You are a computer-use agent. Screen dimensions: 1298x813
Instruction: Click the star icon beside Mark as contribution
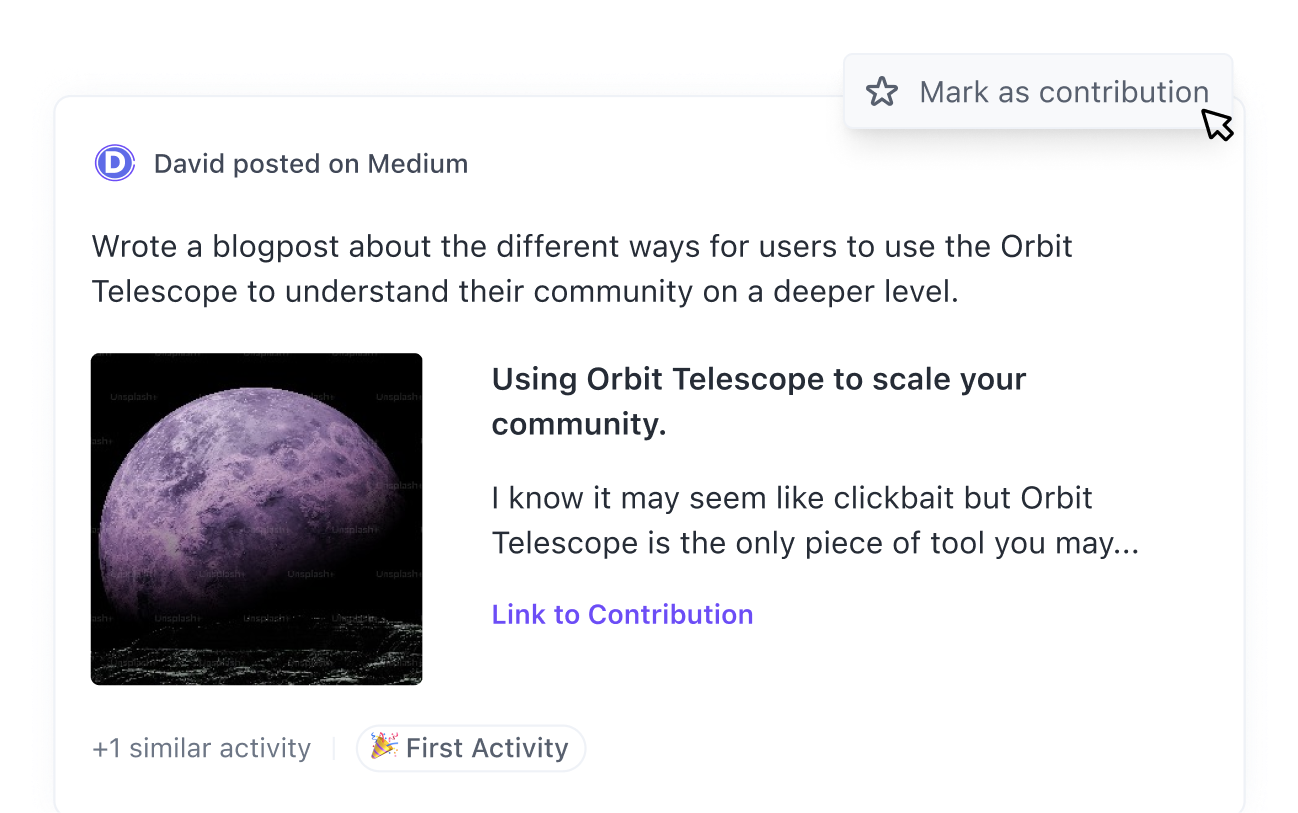pyautogui.click(x=881, y=92)
